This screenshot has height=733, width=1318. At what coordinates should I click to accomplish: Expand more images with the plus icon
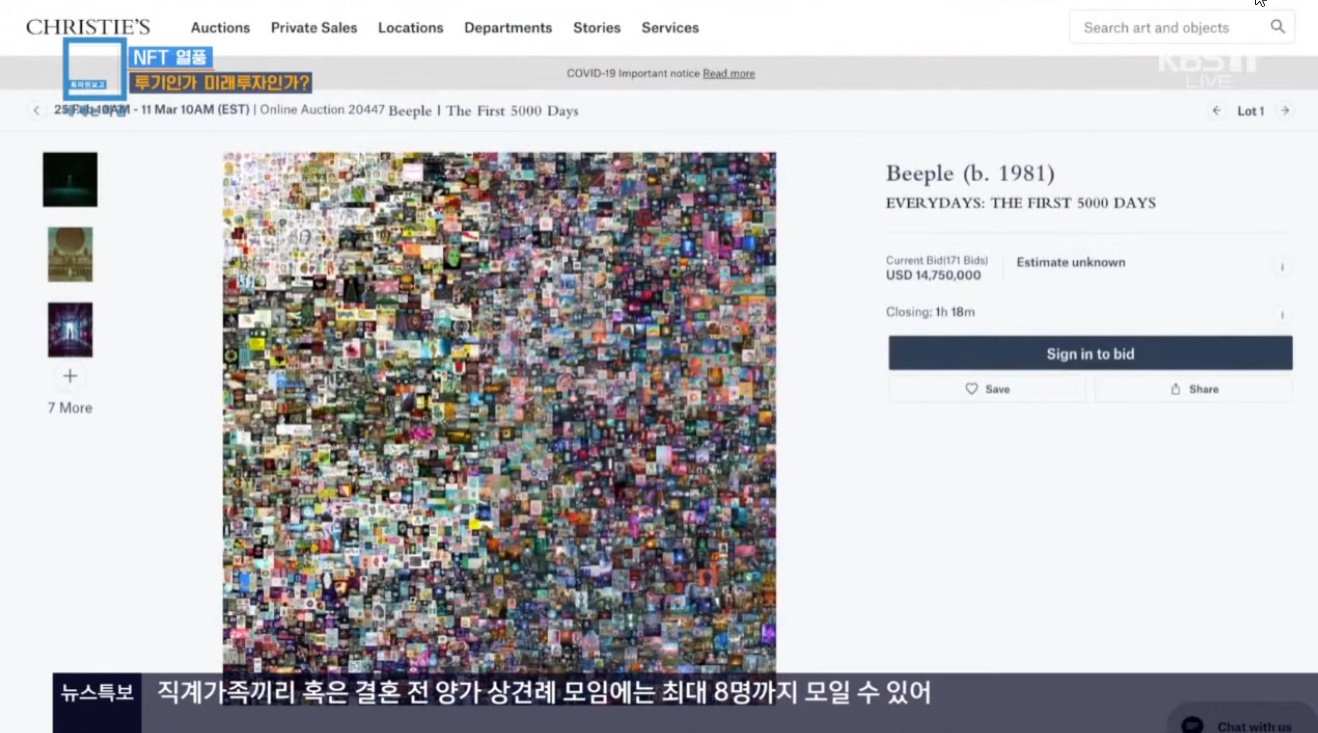point(70,377)
